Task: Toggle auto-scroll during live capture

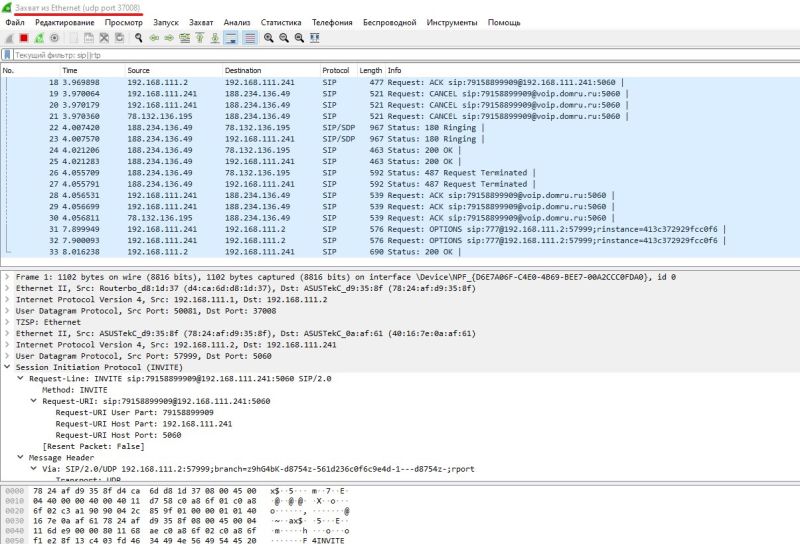Action: (231, 38)
